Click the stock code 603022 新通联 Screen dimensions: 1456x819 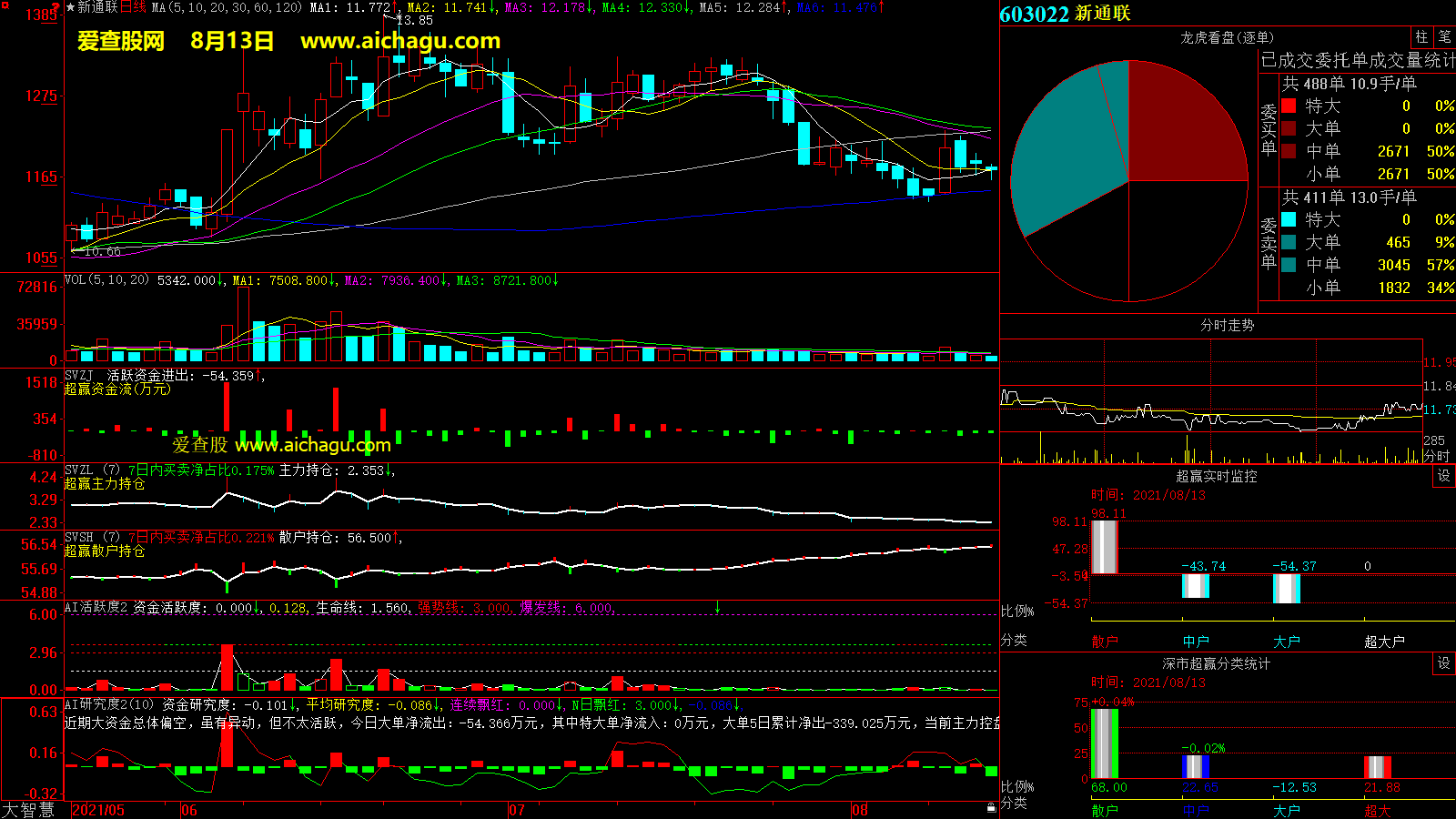coord(1065,14)
